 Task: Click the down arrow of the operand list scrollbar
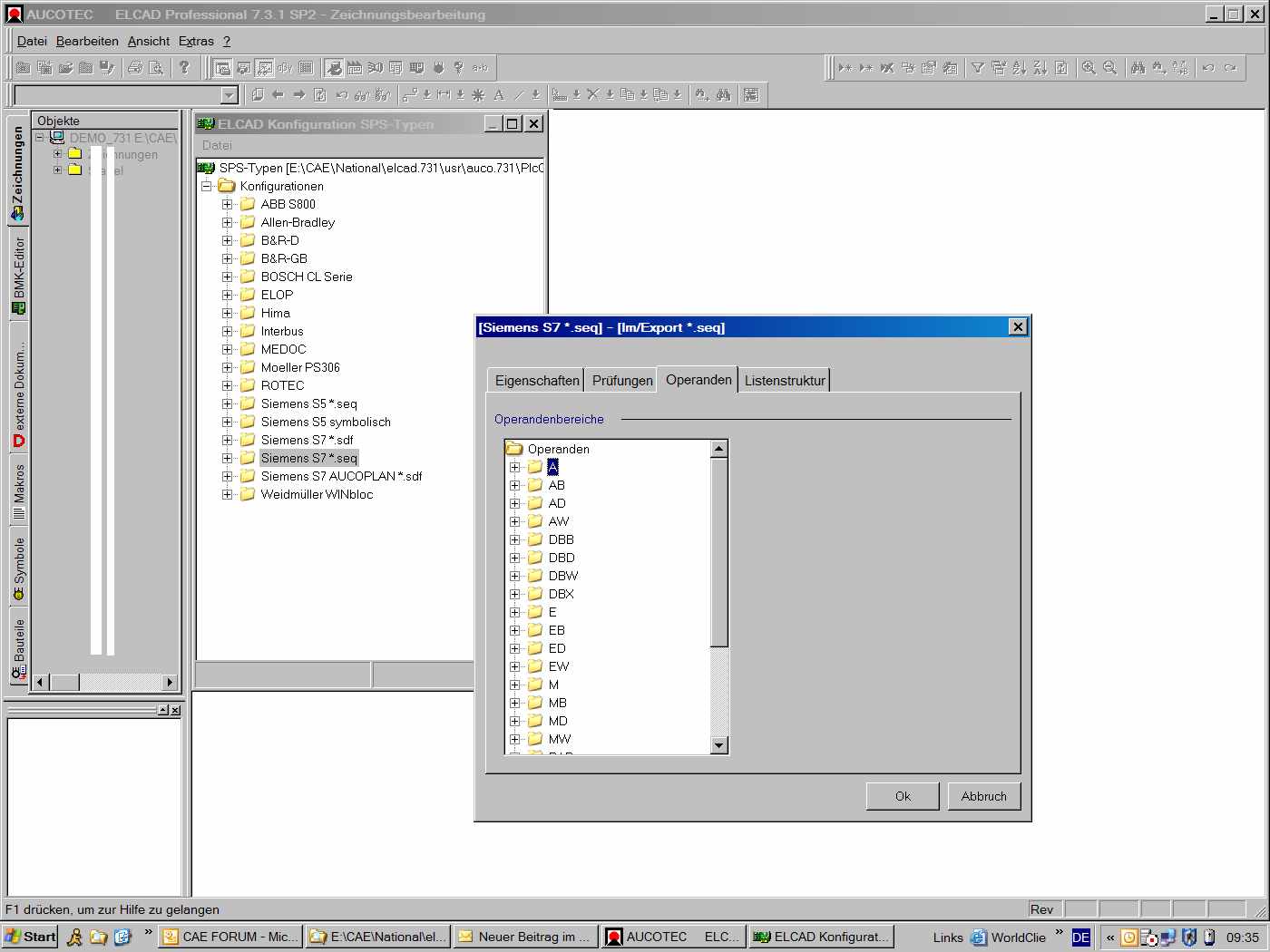tap(719, 745)
